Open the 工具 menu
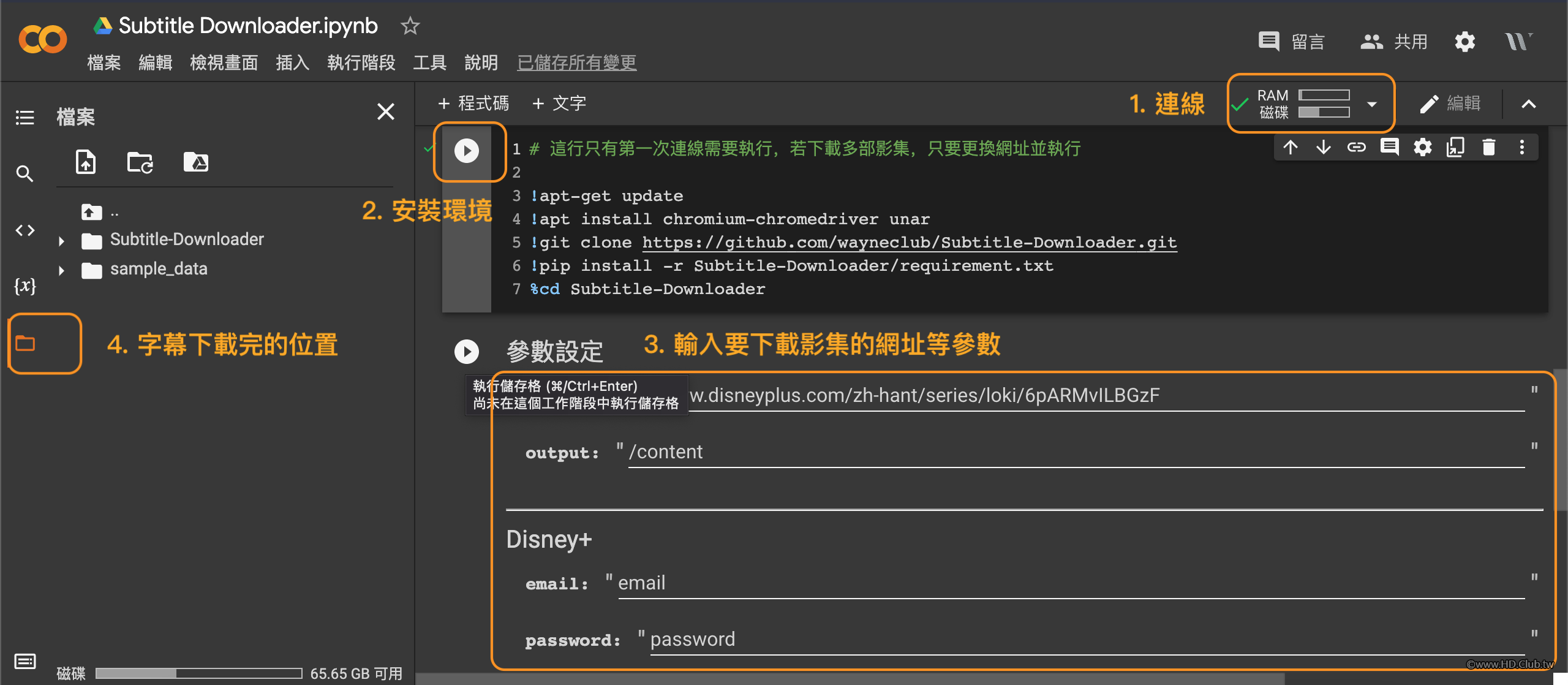Screen dimensions: 1568x685 coord(429,62)
